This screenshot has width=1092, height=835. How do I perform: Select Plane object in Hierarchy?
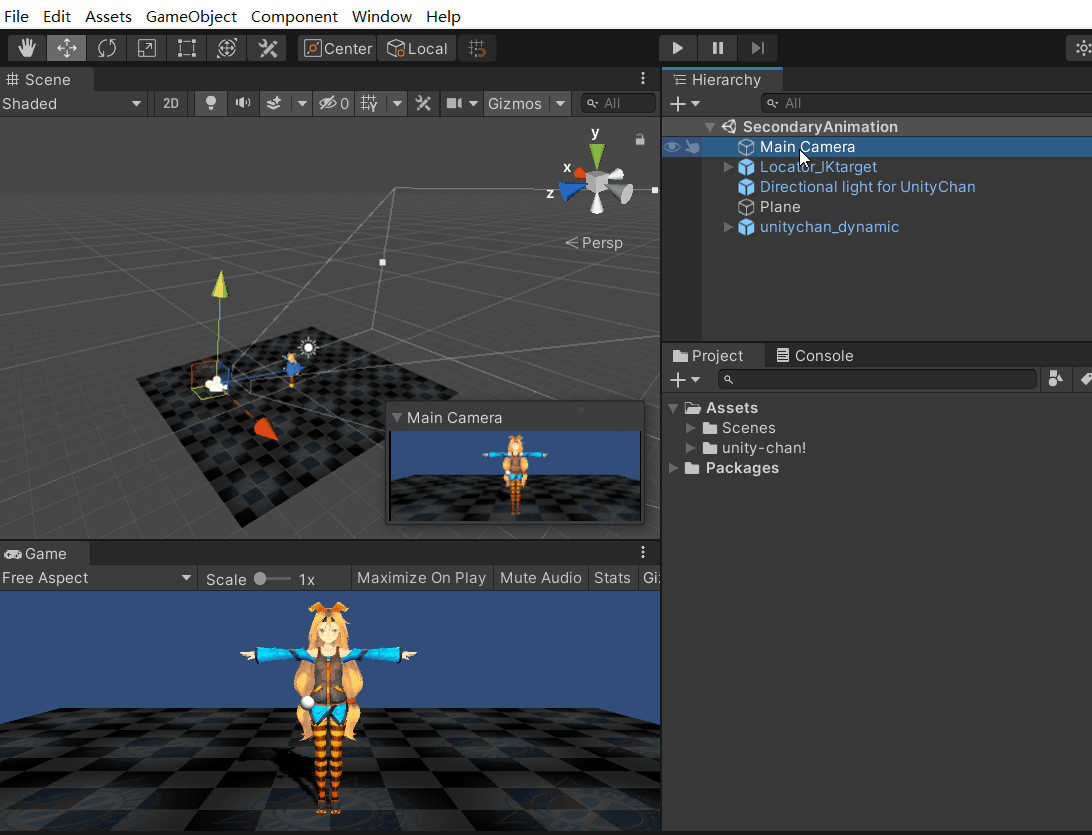point(779,208)
